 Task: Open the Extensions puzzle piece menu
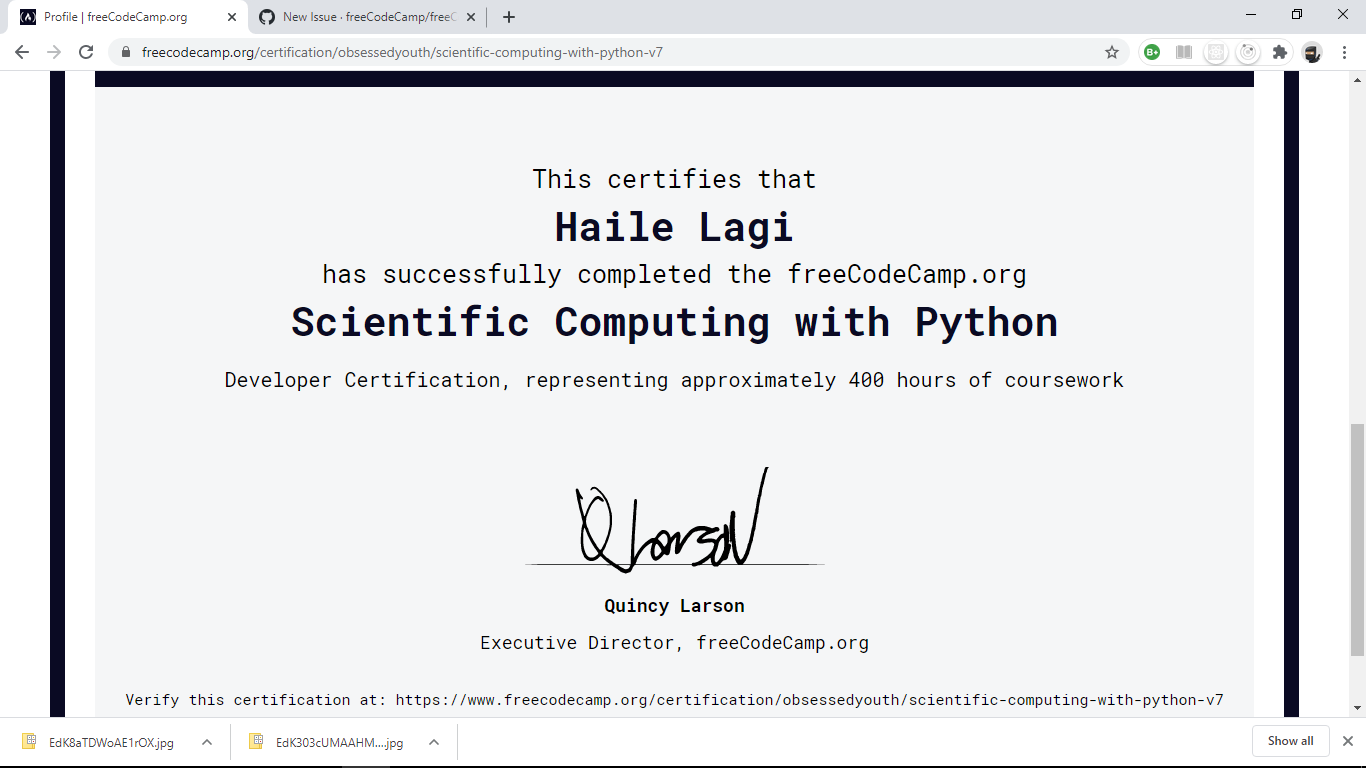click(1279, 52)
